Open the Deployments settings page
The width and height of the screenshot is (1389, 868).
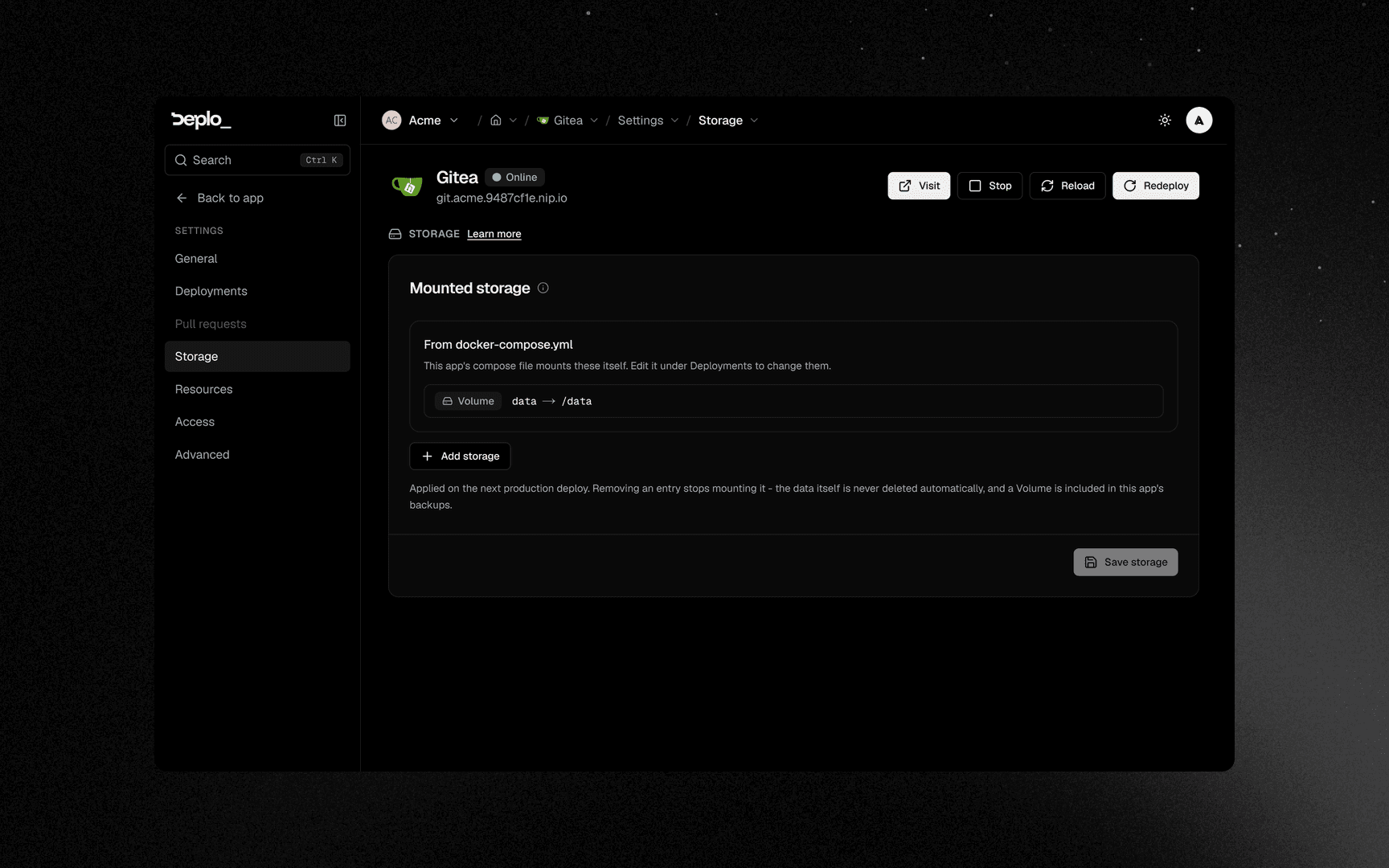(257, 291)
